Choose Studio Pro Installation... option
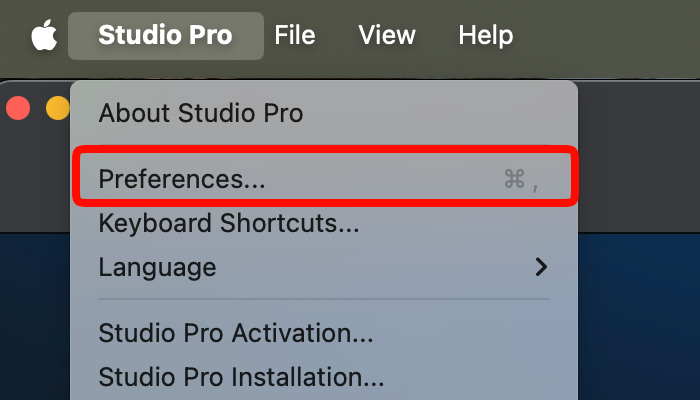 [241, 377]
